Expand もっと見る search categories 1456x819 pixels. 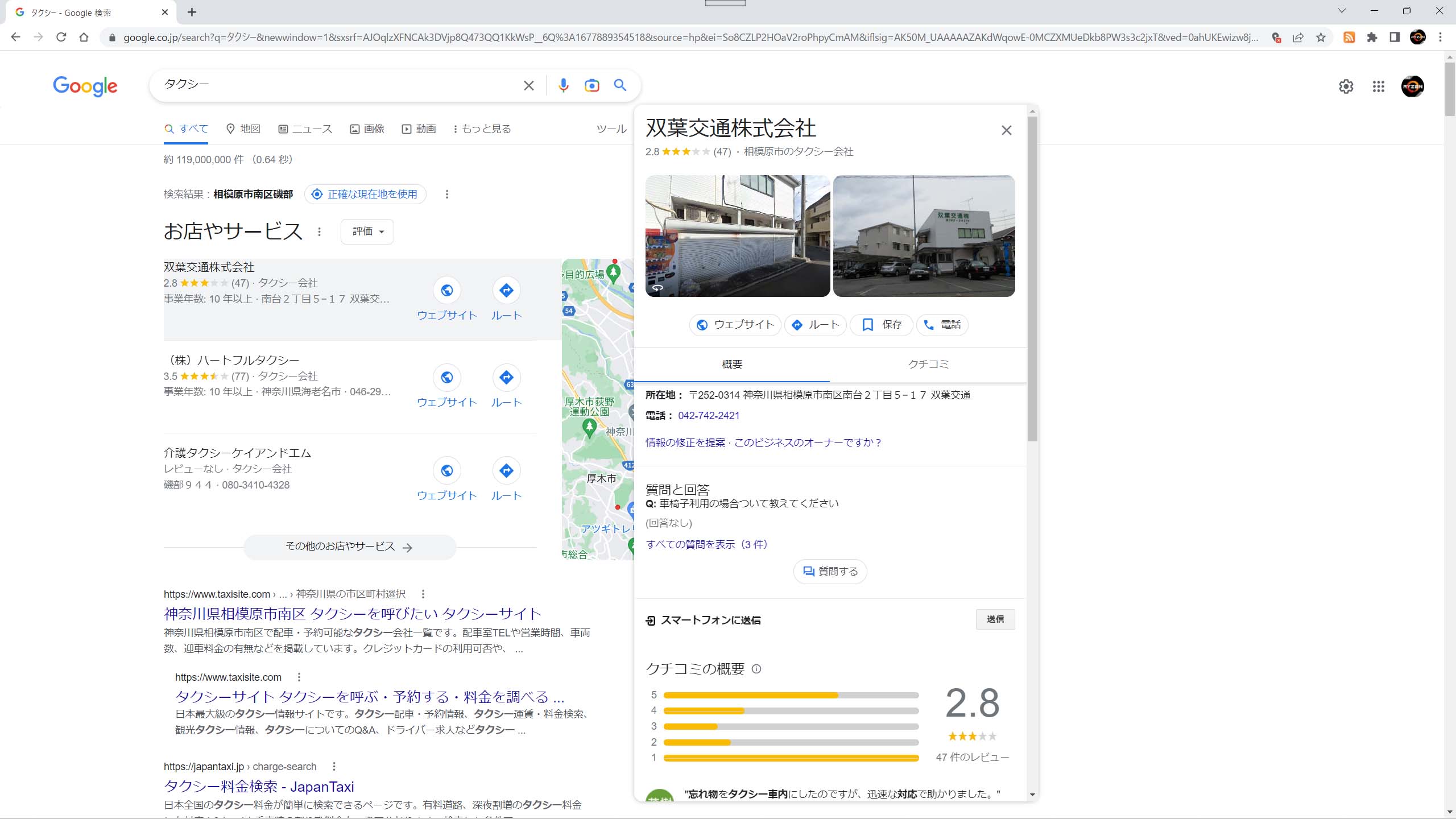[x=482, y=129]
